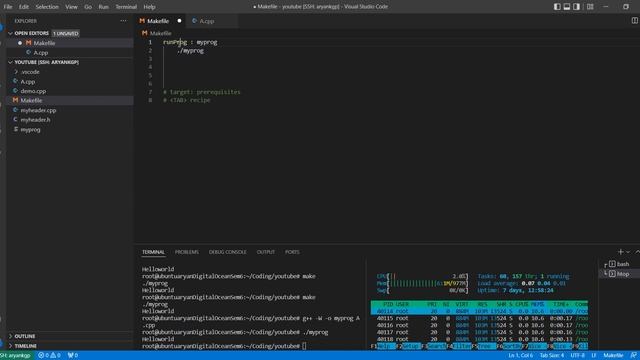Click the unsaved dot on Makefile tab
The width and height of the screenshot is (640, 360).
[x=179, y=21]
